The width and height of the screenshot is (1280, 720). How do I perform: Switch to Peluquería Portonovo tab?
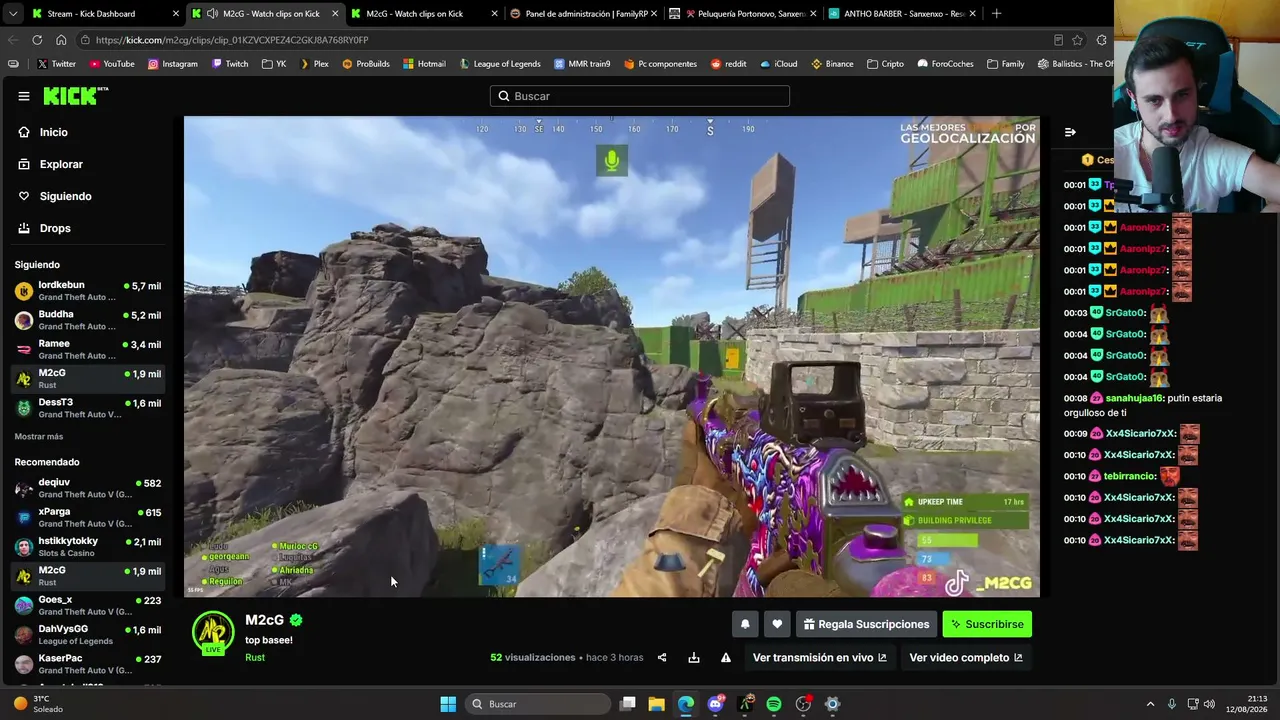click(741, 14)
